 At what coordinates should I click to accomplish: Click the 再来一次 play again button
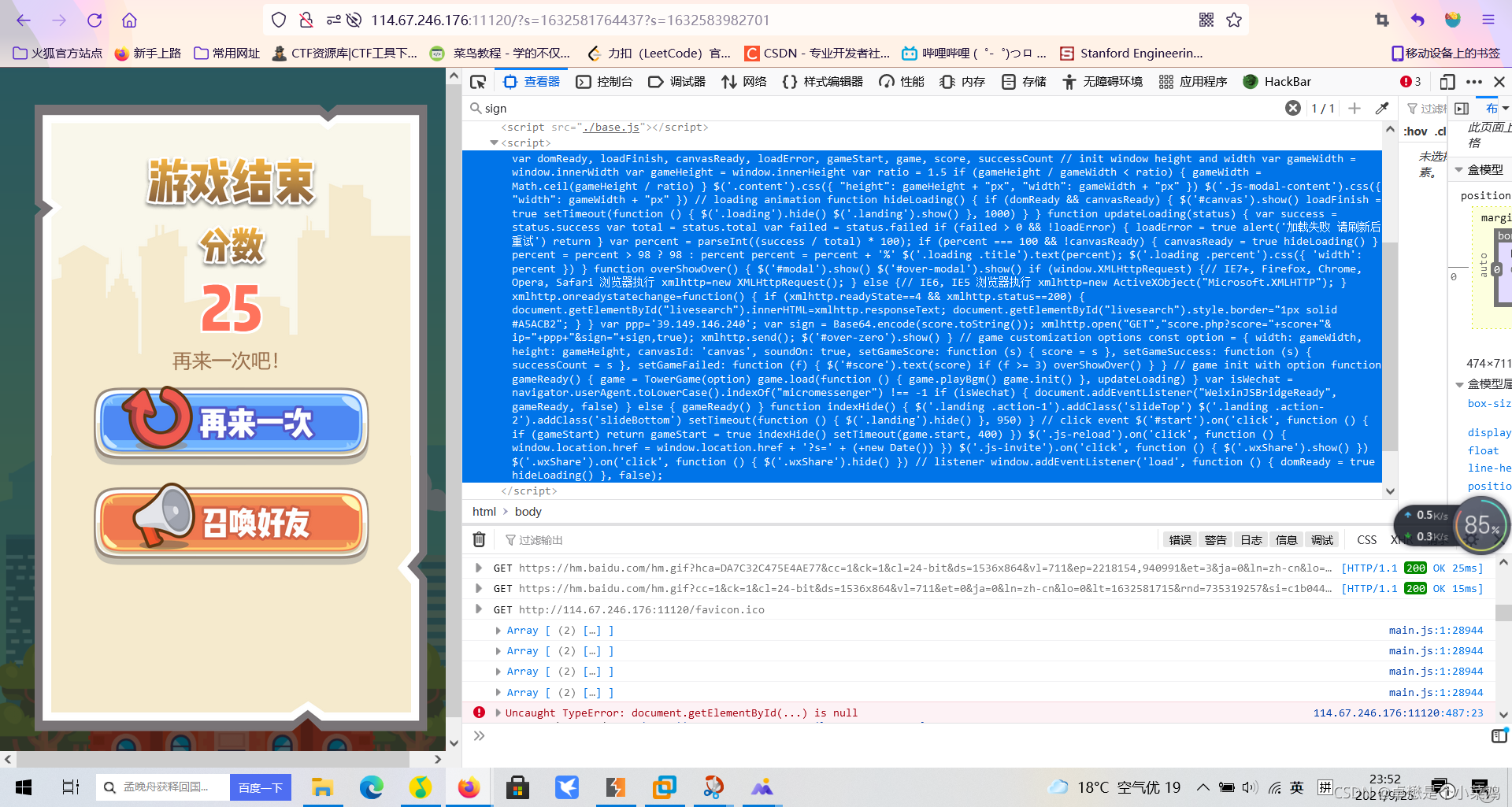232,422
